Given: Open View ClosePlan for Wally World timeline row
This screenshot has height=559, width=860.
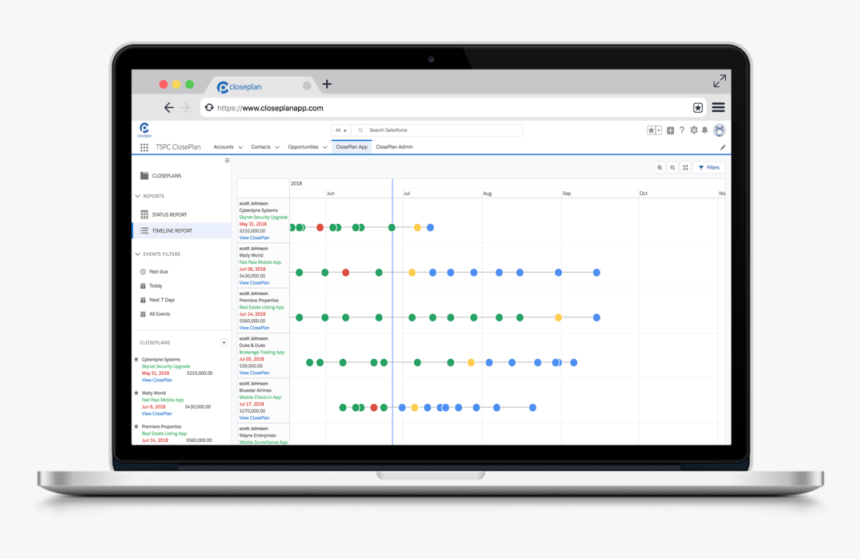Looking at the screenshot, I should [254, 283].
